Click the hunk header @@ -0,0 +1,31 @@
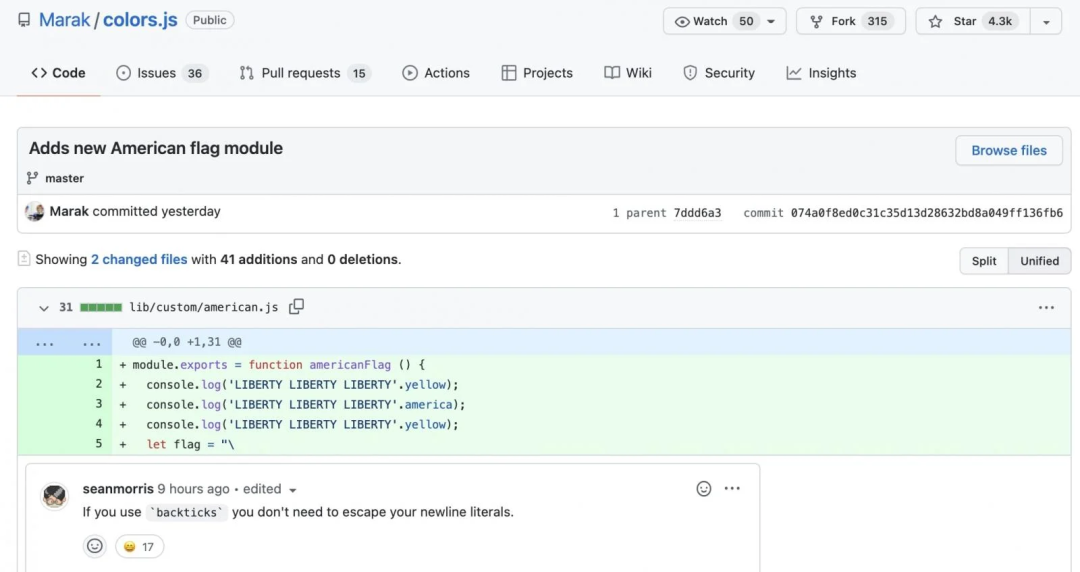This screenshot has width=1080, height=572. coord(187,343)
